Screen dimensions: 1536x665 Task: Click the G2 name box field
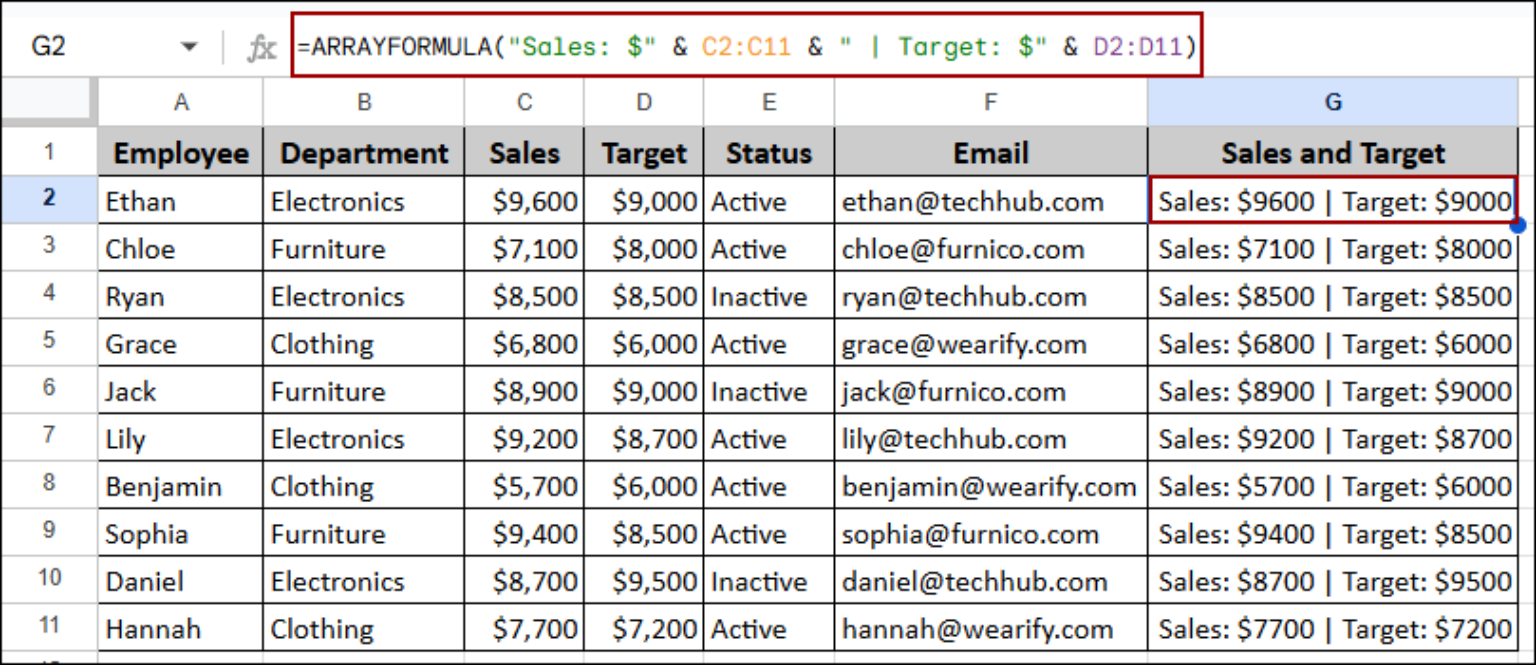tap(90, 47)
